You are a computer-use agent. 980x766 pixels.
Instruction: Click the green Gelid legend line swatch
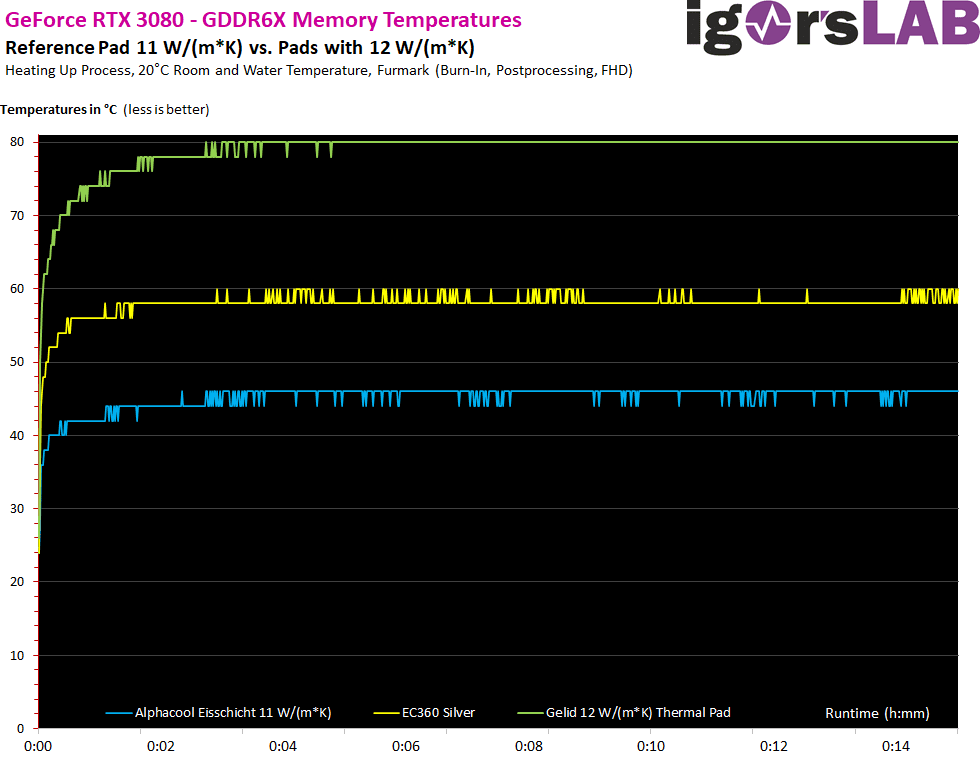[x=531, y=713]
